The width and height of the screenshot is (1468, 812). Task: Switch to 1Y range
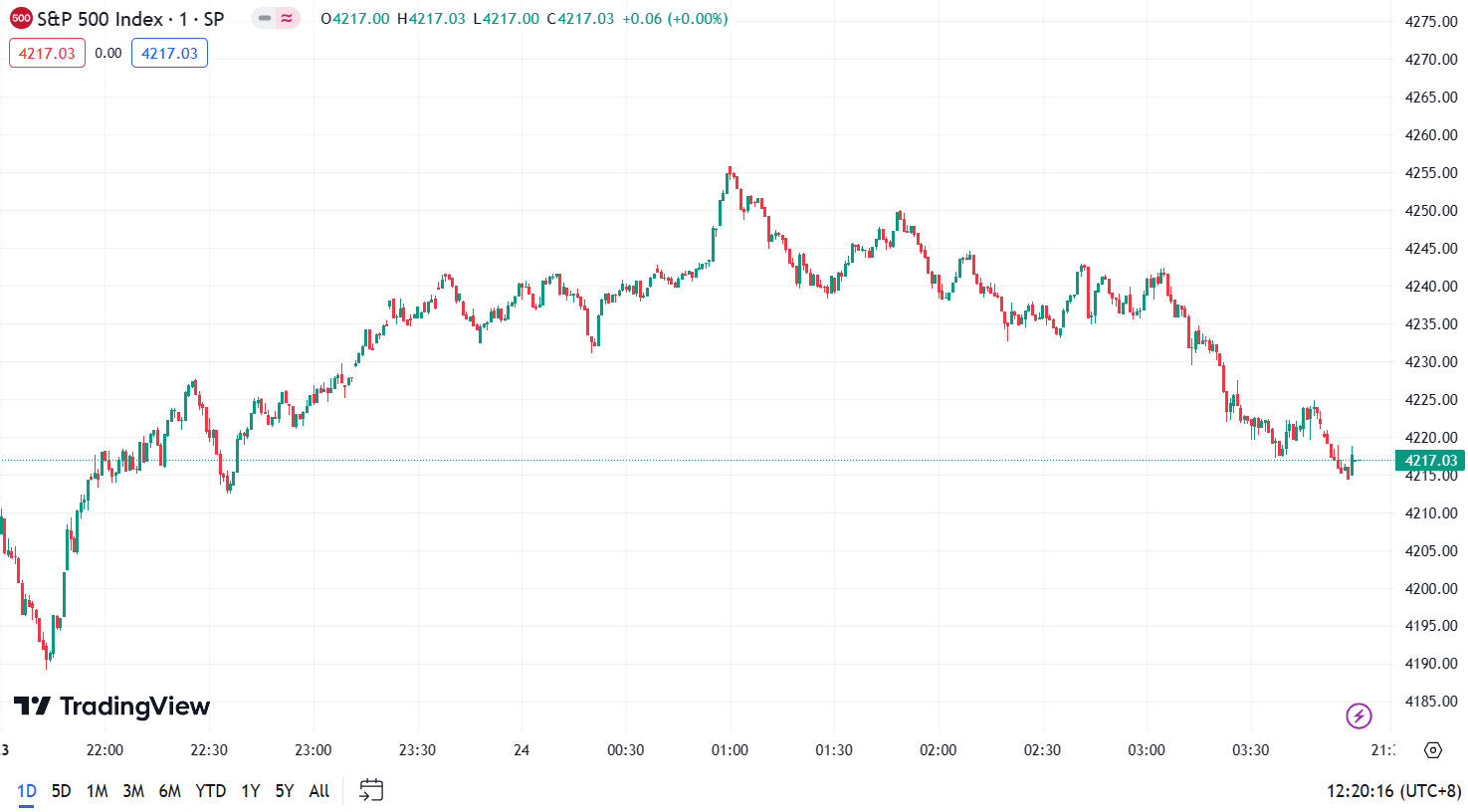click(251, 791)
